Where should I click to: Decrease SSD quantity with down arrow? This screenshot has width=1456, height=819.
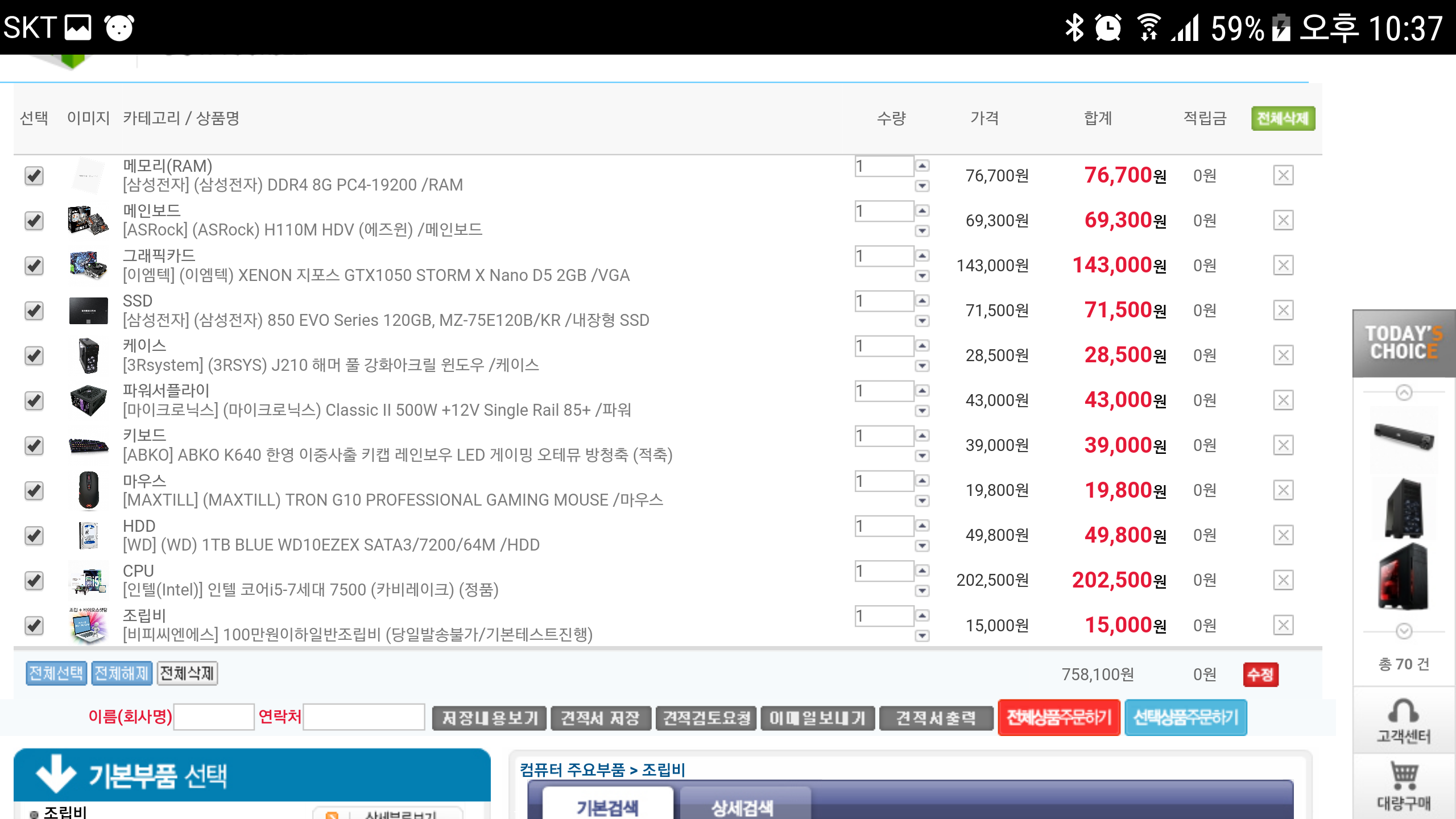[x=923, y=321]
